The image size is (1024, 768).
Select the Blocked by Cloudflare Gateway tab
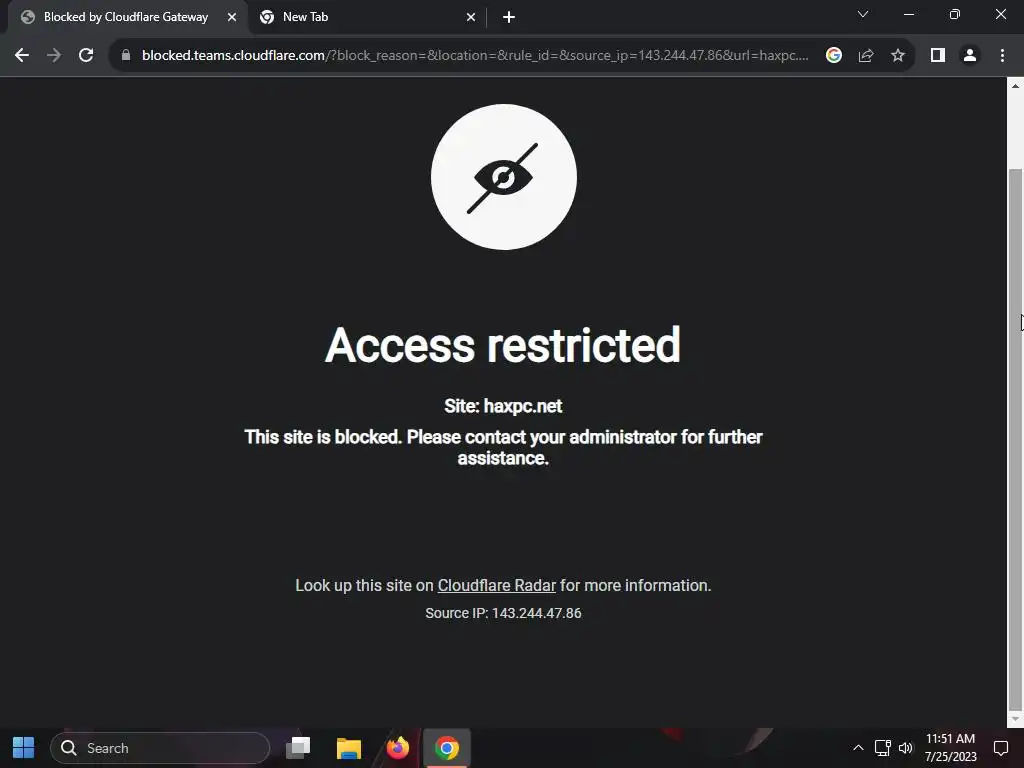pyautogui.click(x=126, y=18)
